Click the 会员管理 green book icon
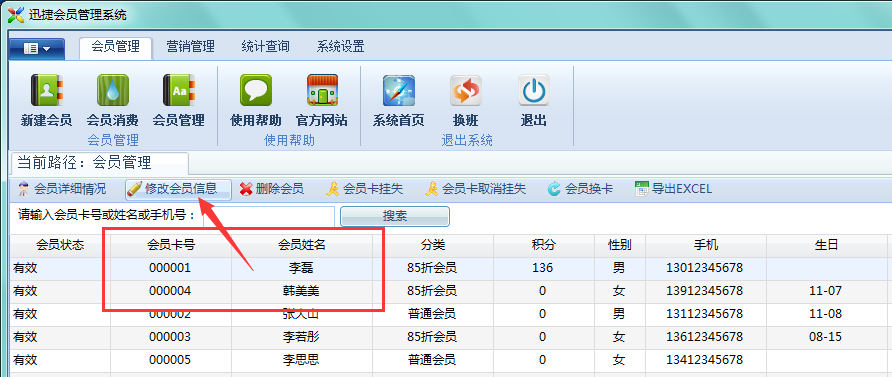Screen dimensions: 892x377 tap(179, 101)
